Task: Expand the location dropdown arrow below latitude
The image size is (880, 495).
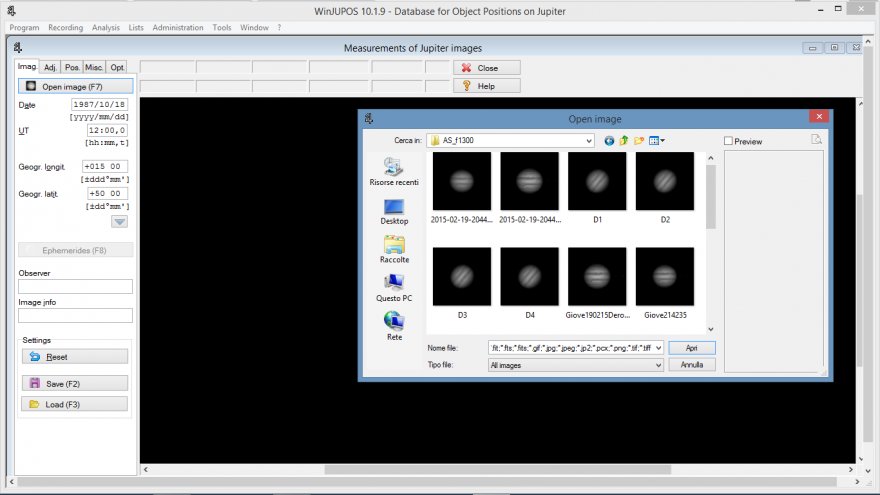Action: click(x=120, y=222)
